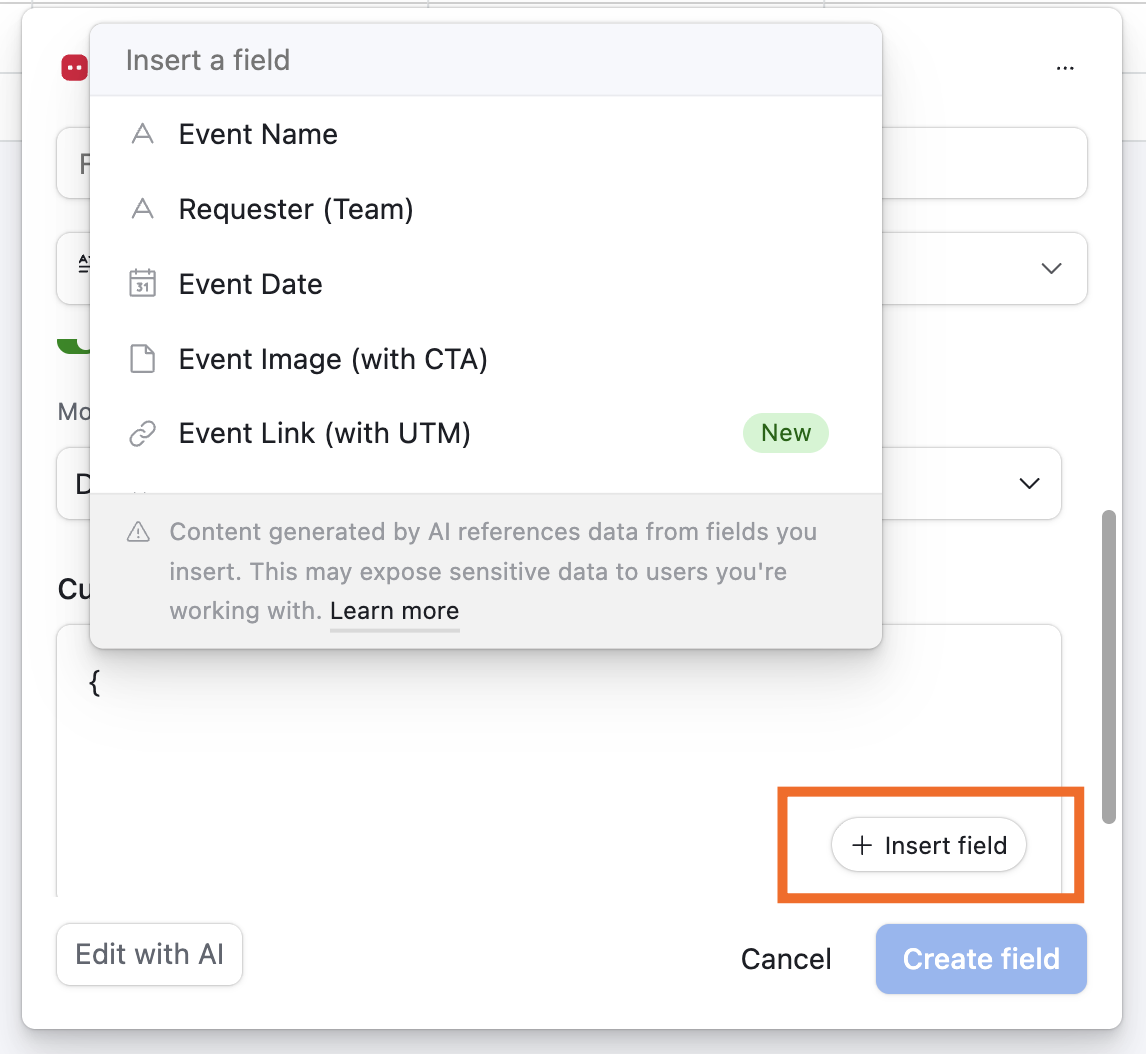
Task: Click the Create field button
Action: click(981, 958)
